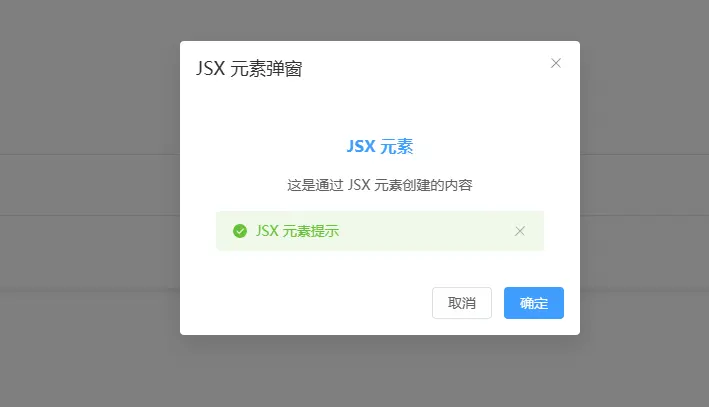Click the 取消 button
709x407 pixels.
click(462, 303)
